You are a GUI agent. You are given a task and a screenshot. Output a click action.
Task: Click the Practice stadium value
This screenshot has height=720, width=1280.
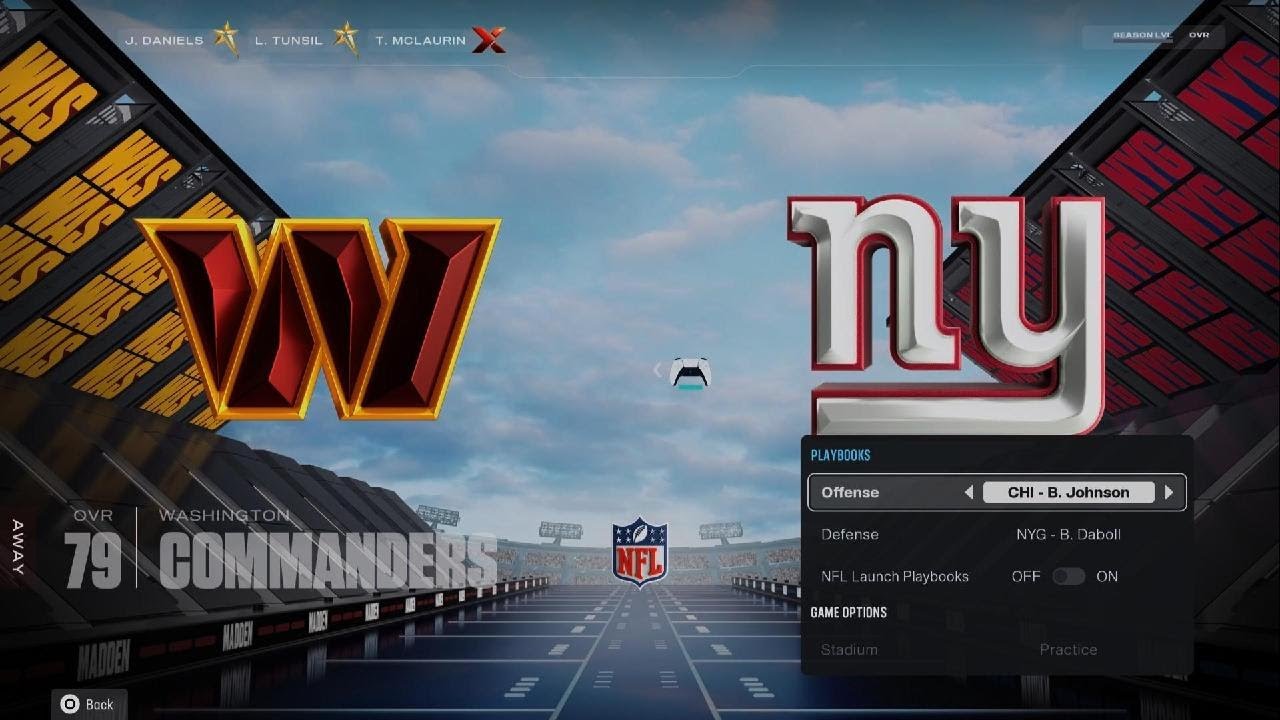tap(1068, 649)
